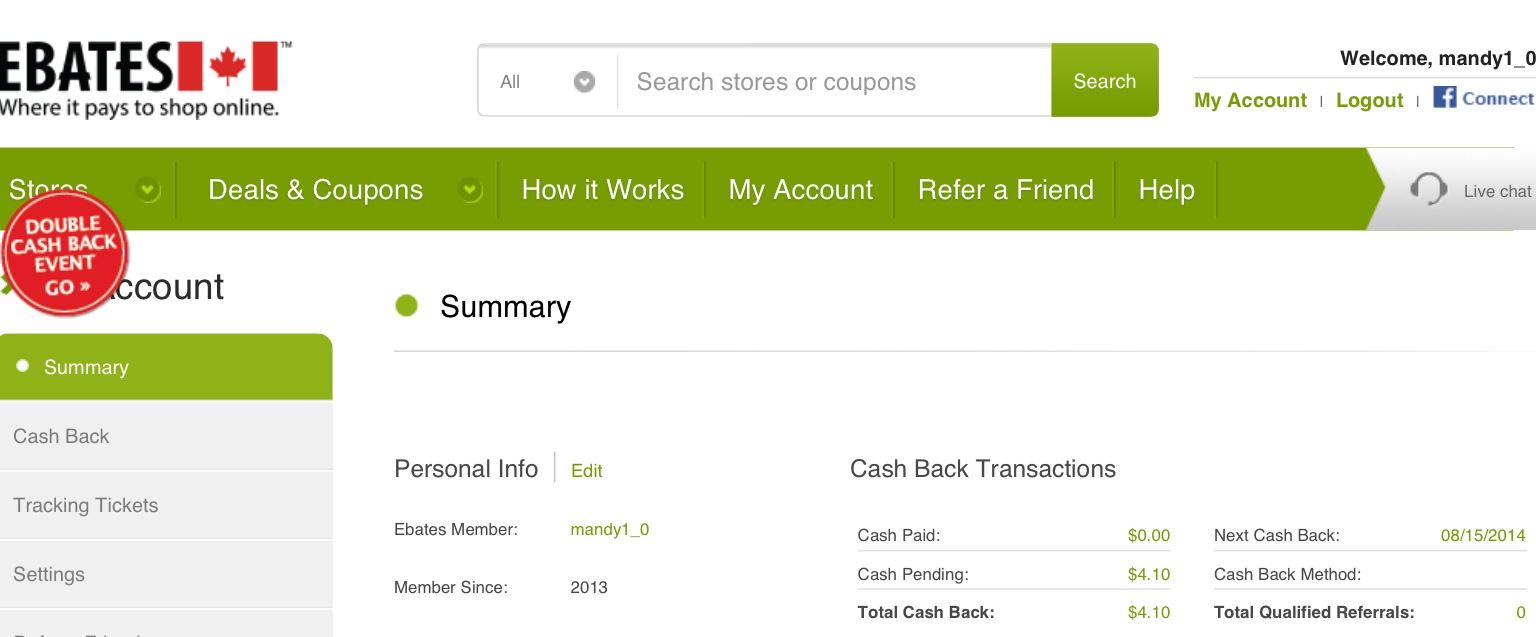Click the Facebook Connect icon
The height and width of the screenshot is (637, 1536).
coord(1444,97)
